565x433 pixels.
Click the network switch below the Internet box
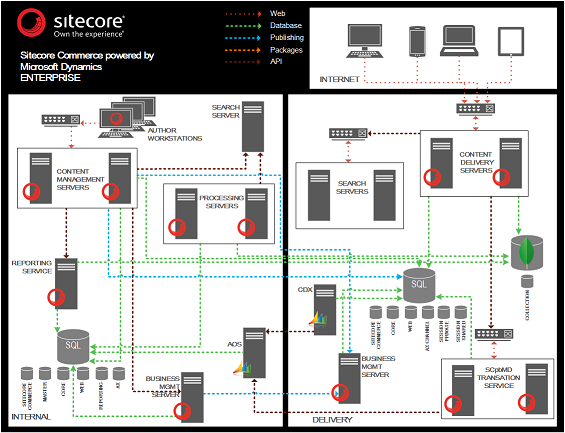[475, 109]
